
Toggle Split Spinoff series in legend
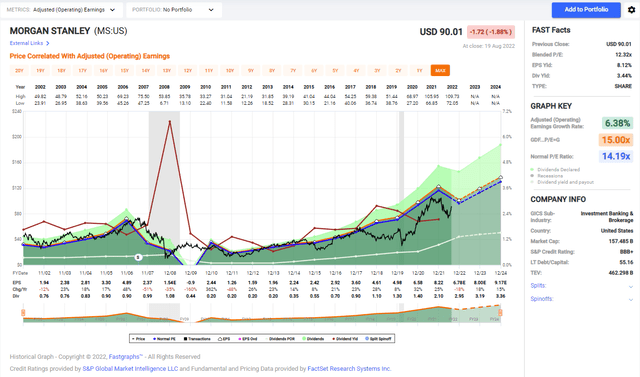coord(378,339)
